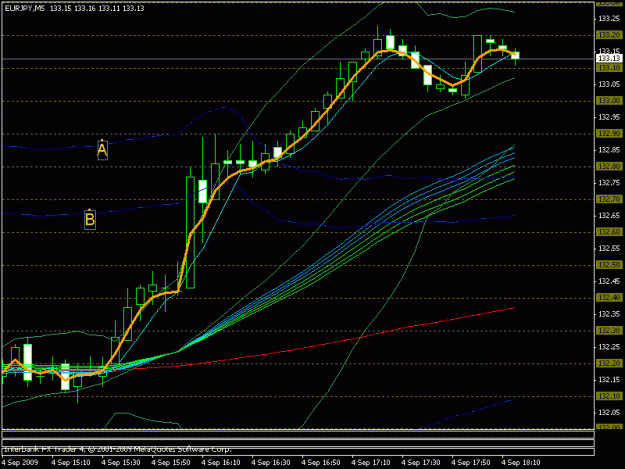Click the 132.85 price axis label
Image resolution: width=625 pixels, height=469 pixels.
pyautogui.click(x=609, y=150)
